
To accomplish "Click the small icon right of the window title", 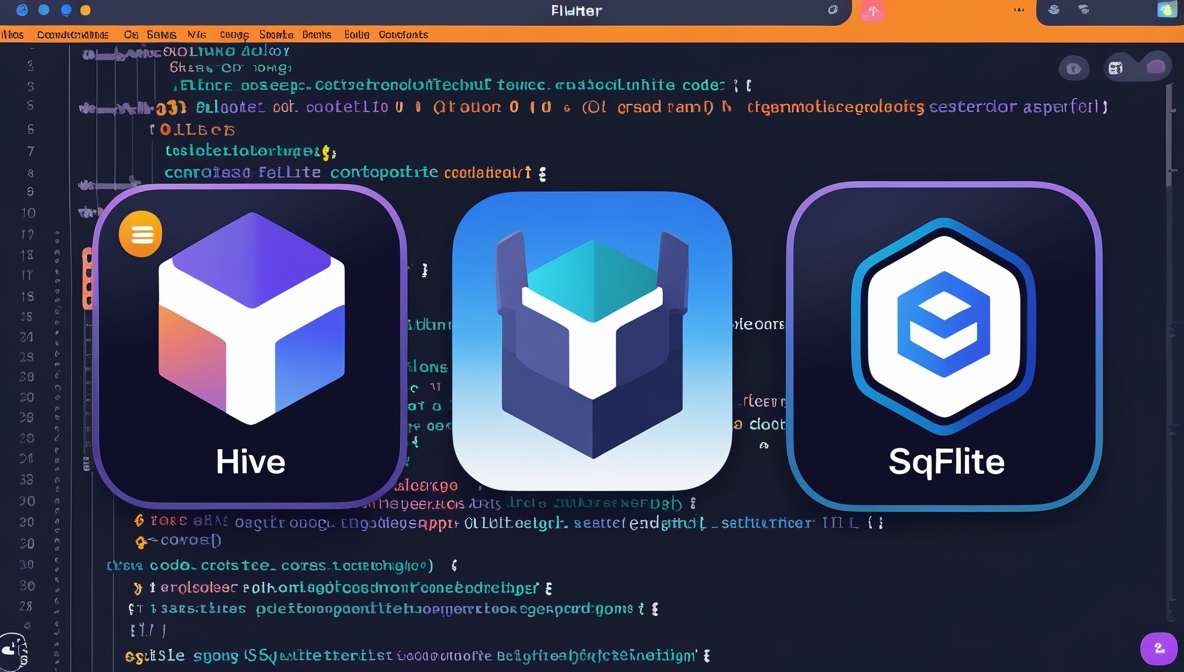I will pos(832,10).
